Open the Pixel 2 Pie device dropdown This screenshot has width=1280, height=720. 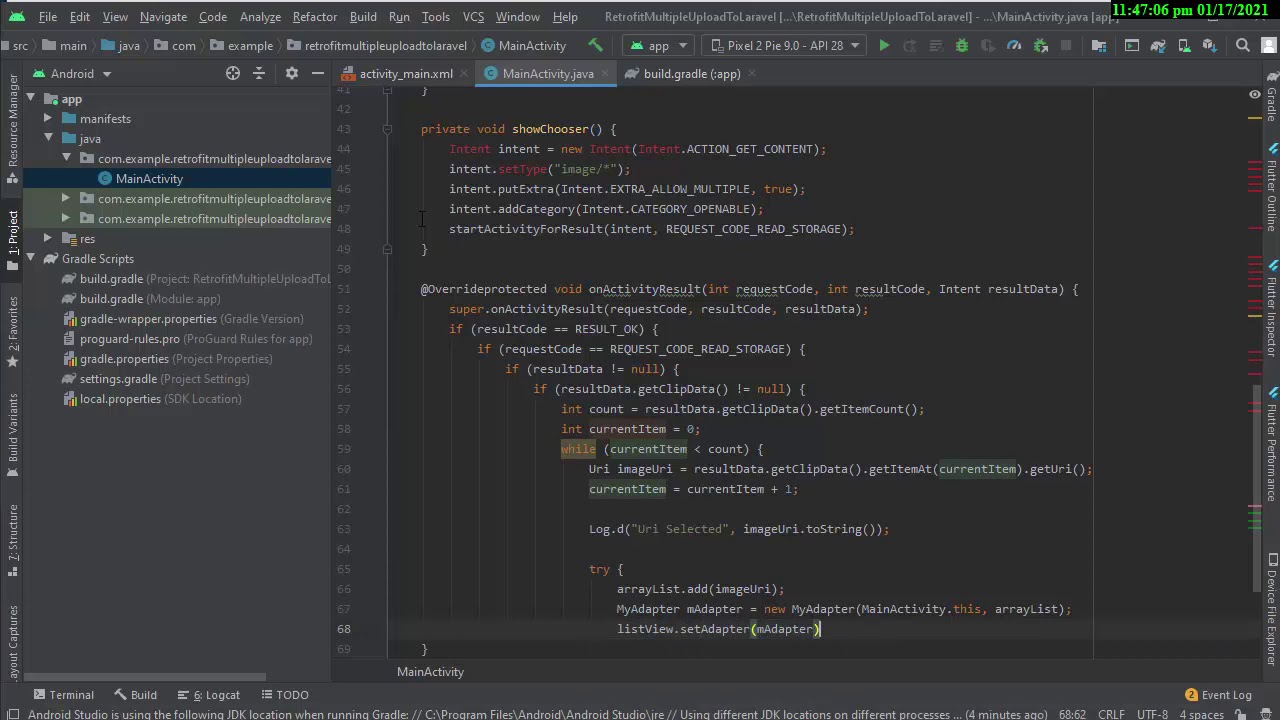785,45
